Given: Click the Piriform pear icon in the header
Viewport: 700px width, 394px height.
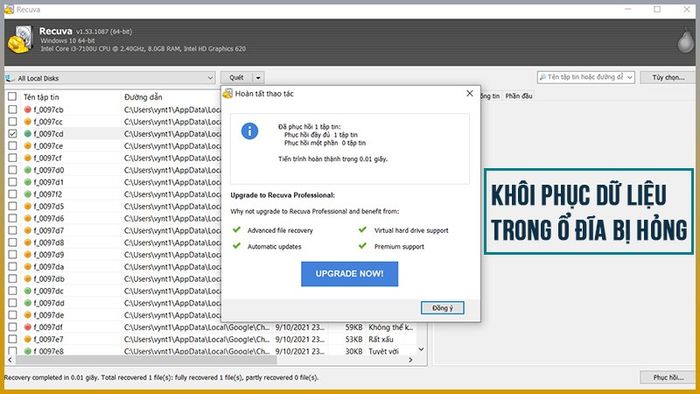Looking at the screenshot, I should pos(686,40).
